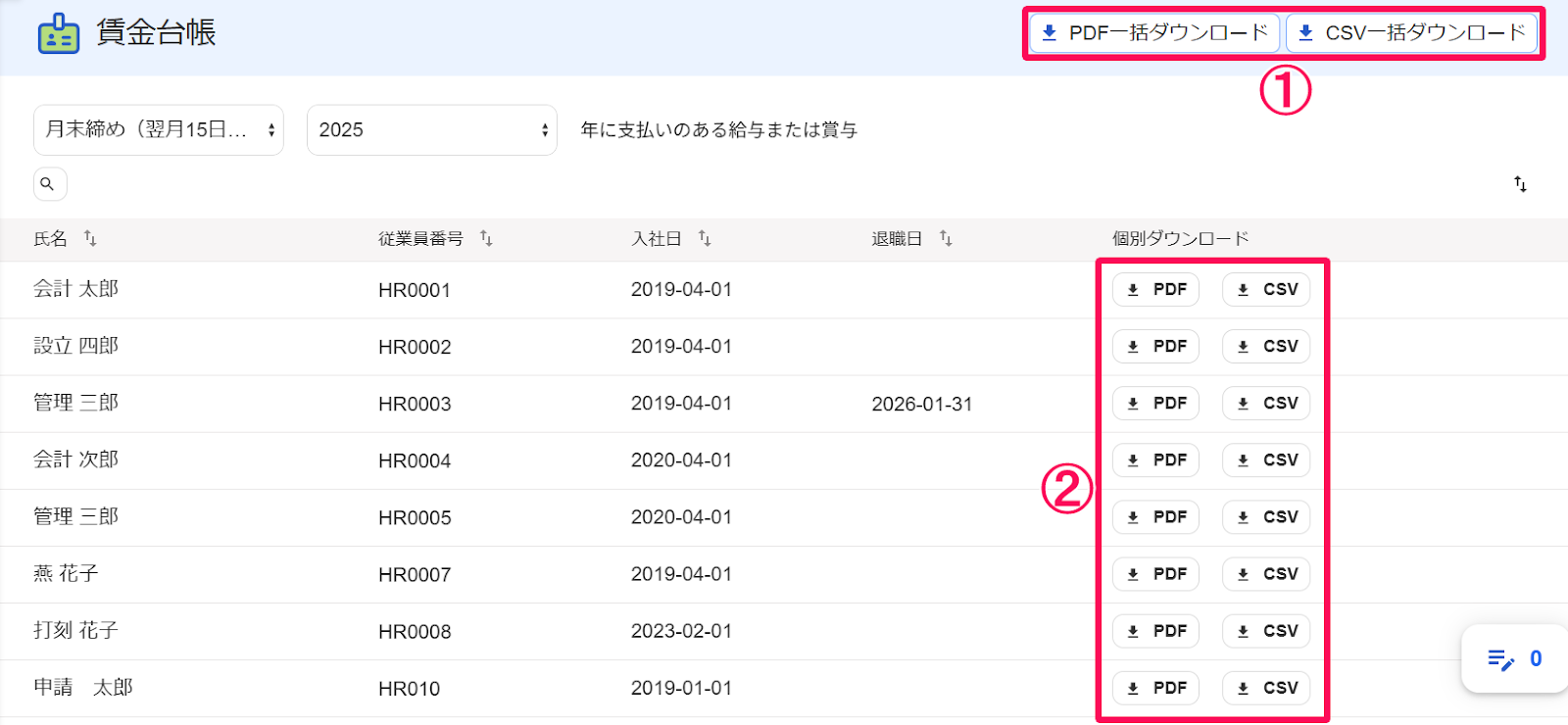Download CSV for 打刻 花子 HR0008

(1266, 631)
